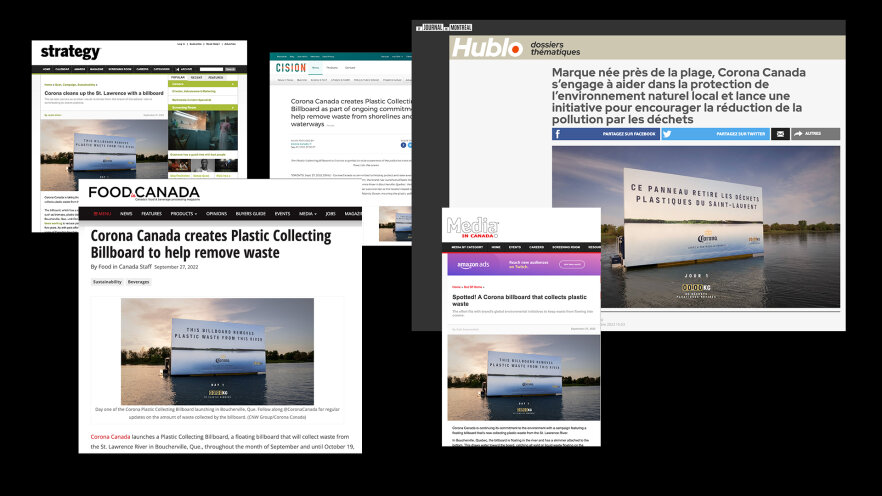Open Jobs in Food in Canada nav
The width and height of the screenshot is (882, 496).
point(330,214)
